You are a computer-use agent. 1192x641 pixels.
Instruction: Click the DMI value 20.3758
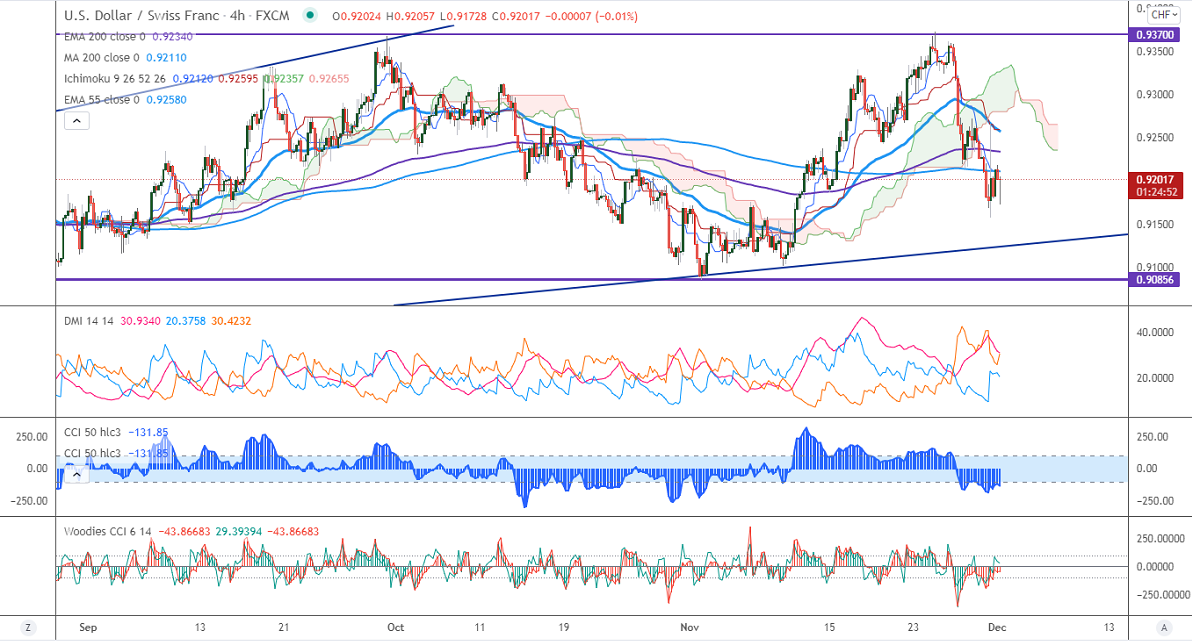tap(185, 321)
